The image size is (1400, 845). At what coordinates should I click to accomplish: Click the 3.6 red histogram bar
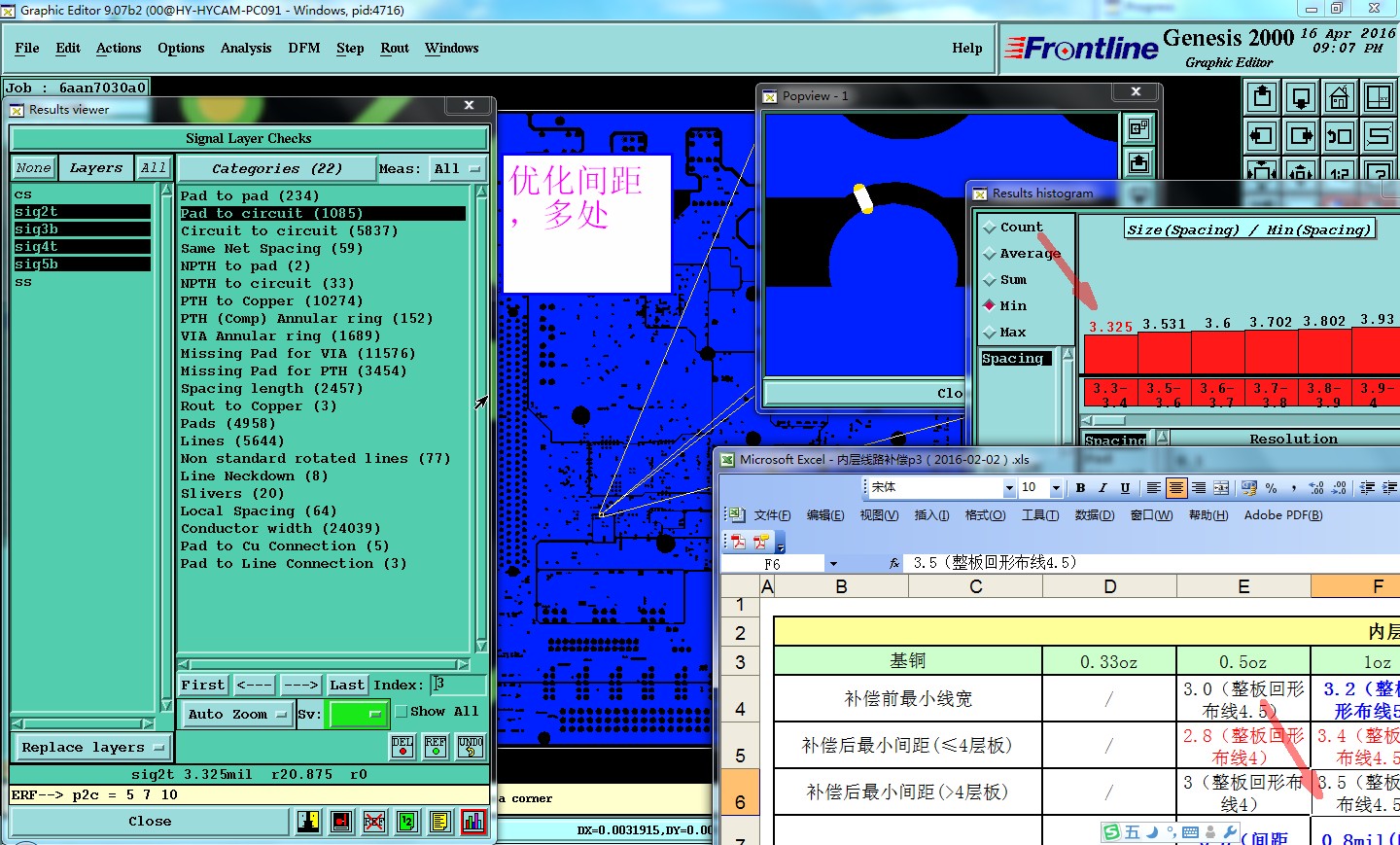(1217, 352)
